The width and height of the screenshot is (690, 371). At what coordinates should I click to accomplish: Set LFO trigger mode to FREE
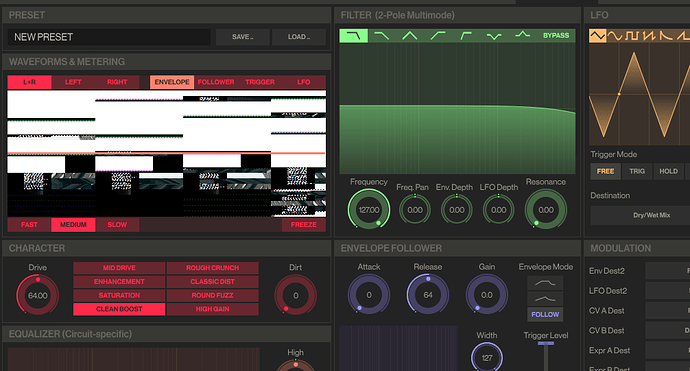pyautogui.click(x=605, y=171)
